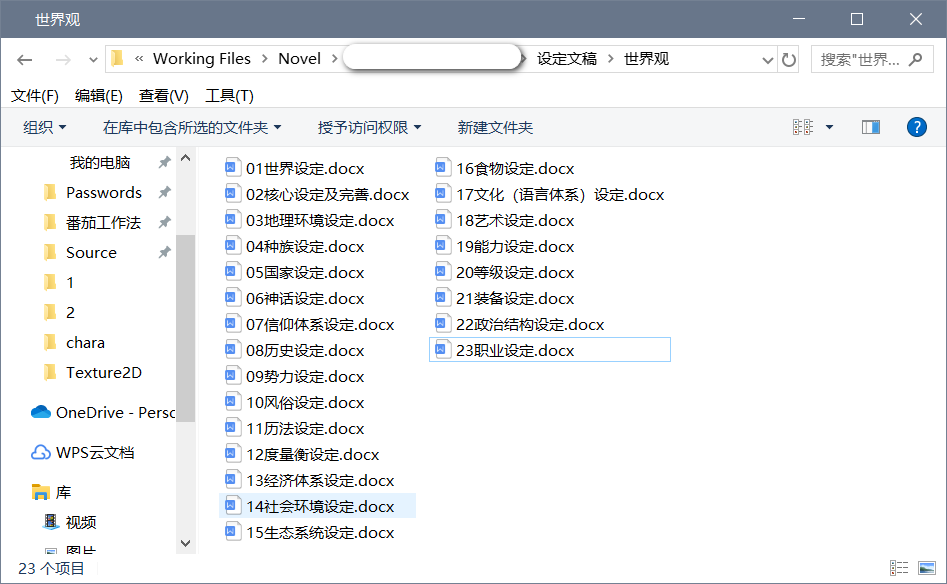This screenshot has width=947, height=584.
Task: Click 世界观 breadcrumb in address bar
Action: click(x=646, y=59)
